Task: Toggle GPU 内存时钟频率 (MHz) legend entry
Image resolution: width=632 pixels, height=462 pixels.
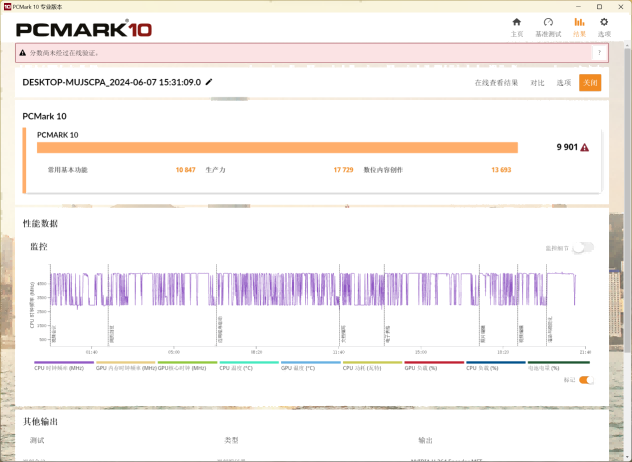Action: pyautogui.click(x=126, y=366)
